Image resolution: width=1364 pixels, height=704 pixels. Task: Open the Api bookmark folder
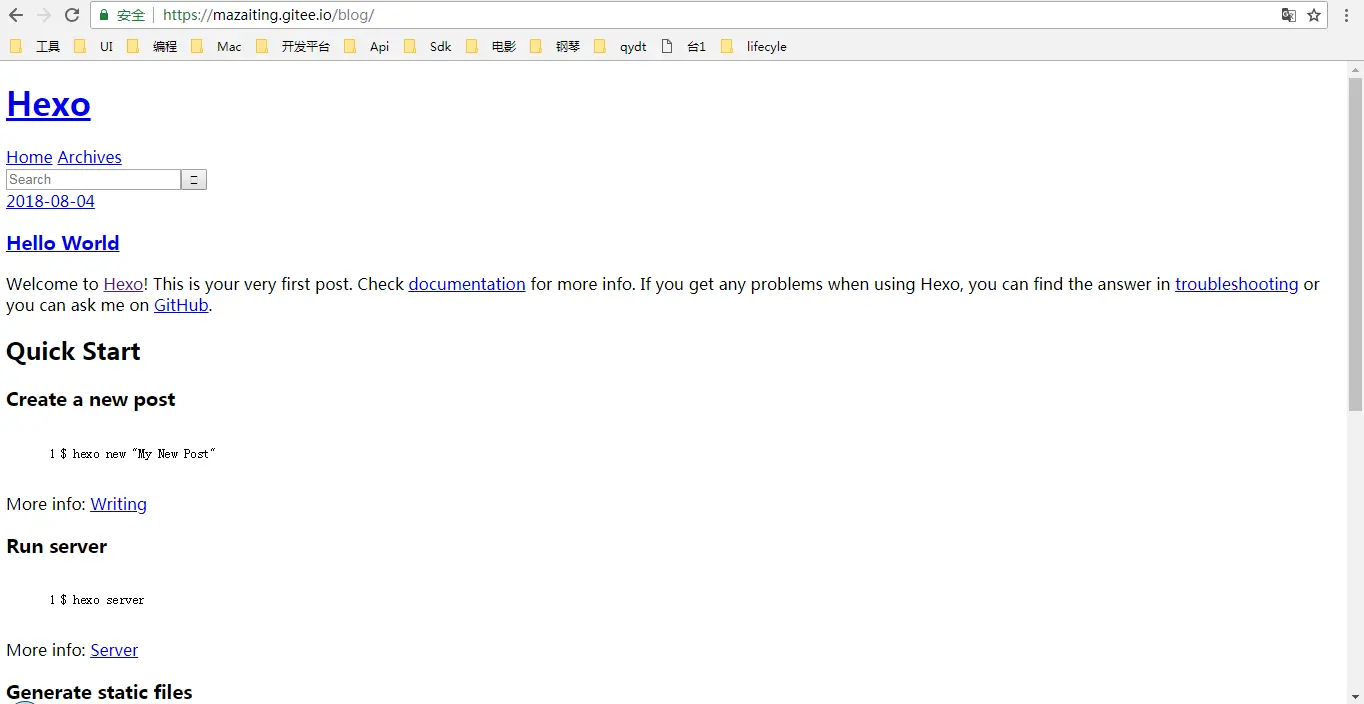click(x=366, y=46)
